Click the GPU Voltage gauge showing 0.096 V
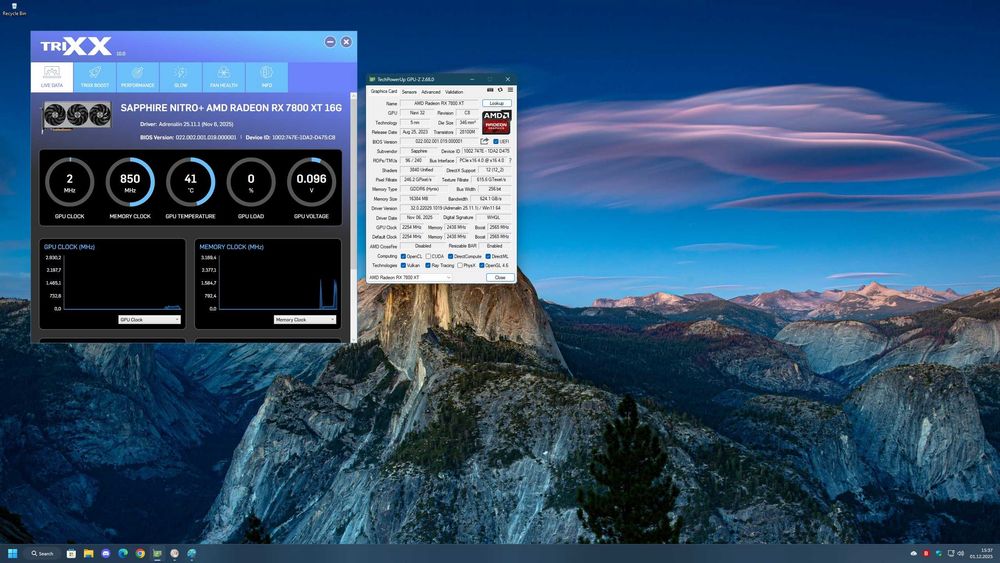1000x563 pixels. click(x=311, y=182)
